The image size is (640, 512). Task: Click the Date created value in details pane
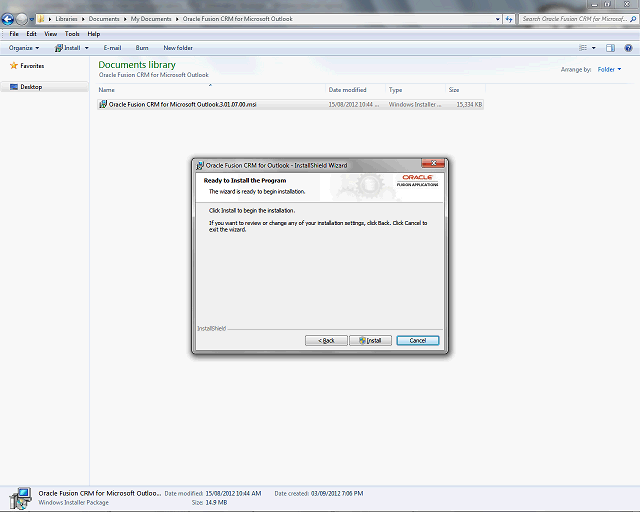pos(337,493)
